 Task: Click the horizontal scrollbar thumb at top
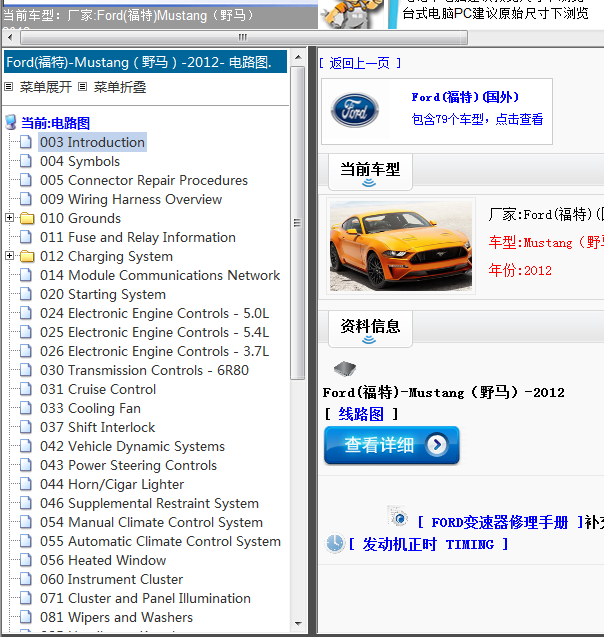[x=243, y=38]
